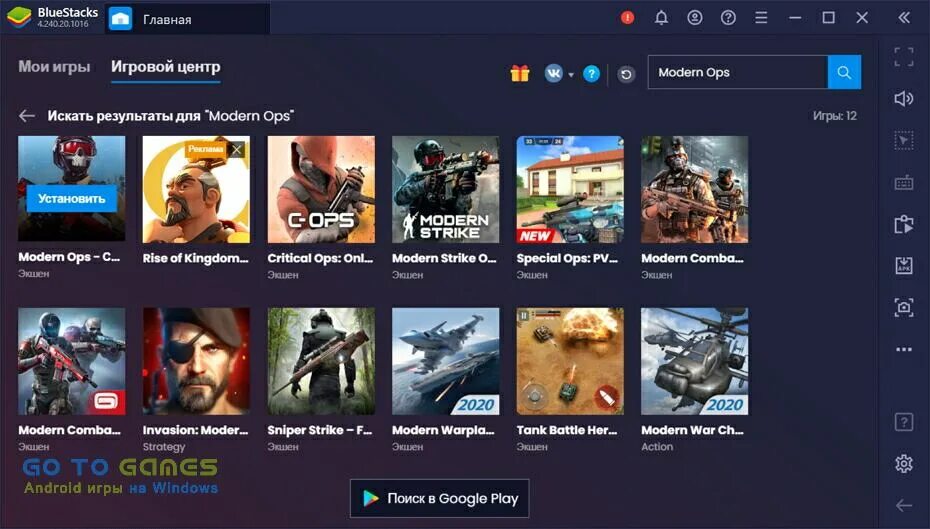Open Rise of Kingdoms game thumbnail
This screenshot has width=930, height=529.
point(196,190)
